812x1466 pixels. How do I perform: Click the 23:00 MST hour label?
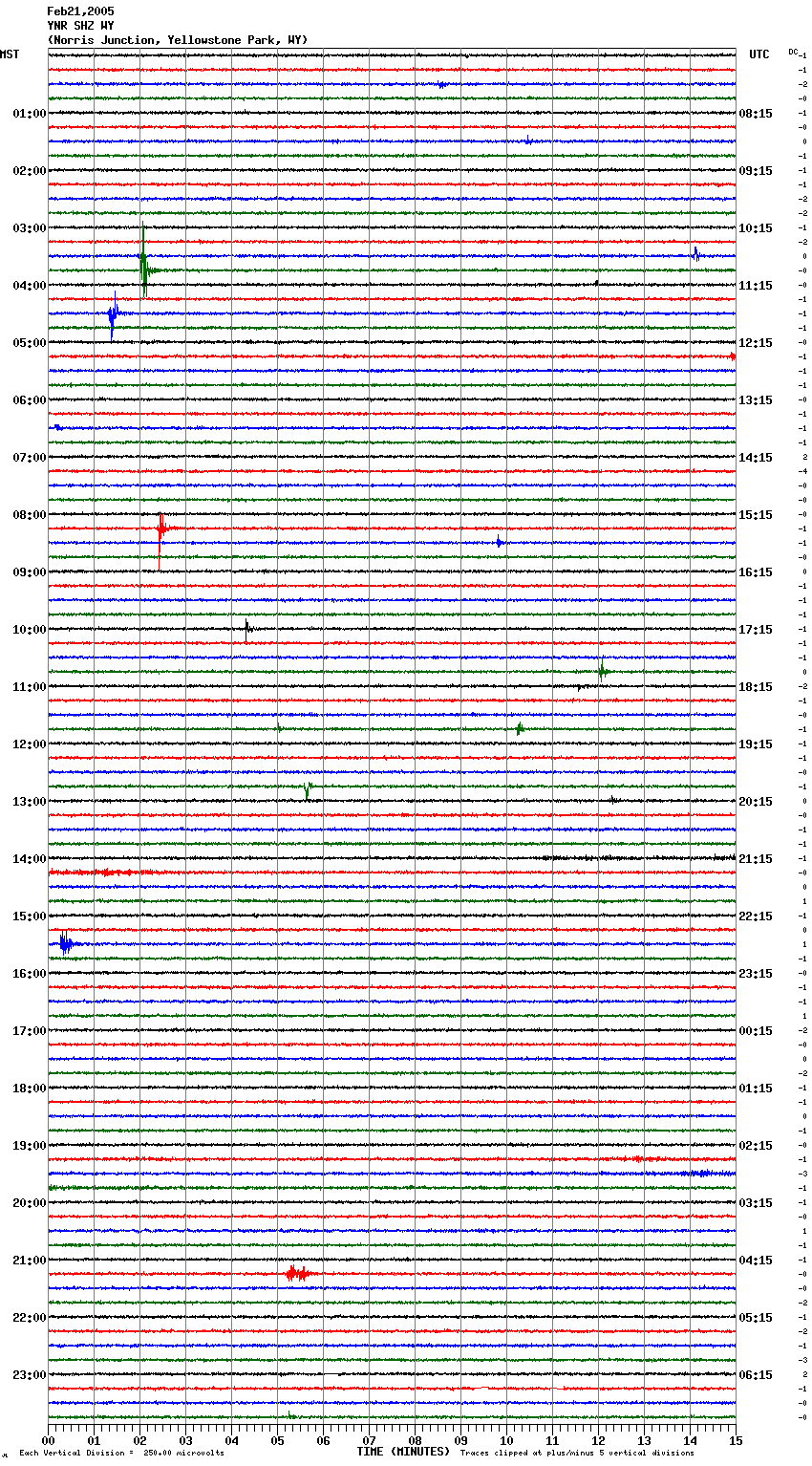(30, 1375)
